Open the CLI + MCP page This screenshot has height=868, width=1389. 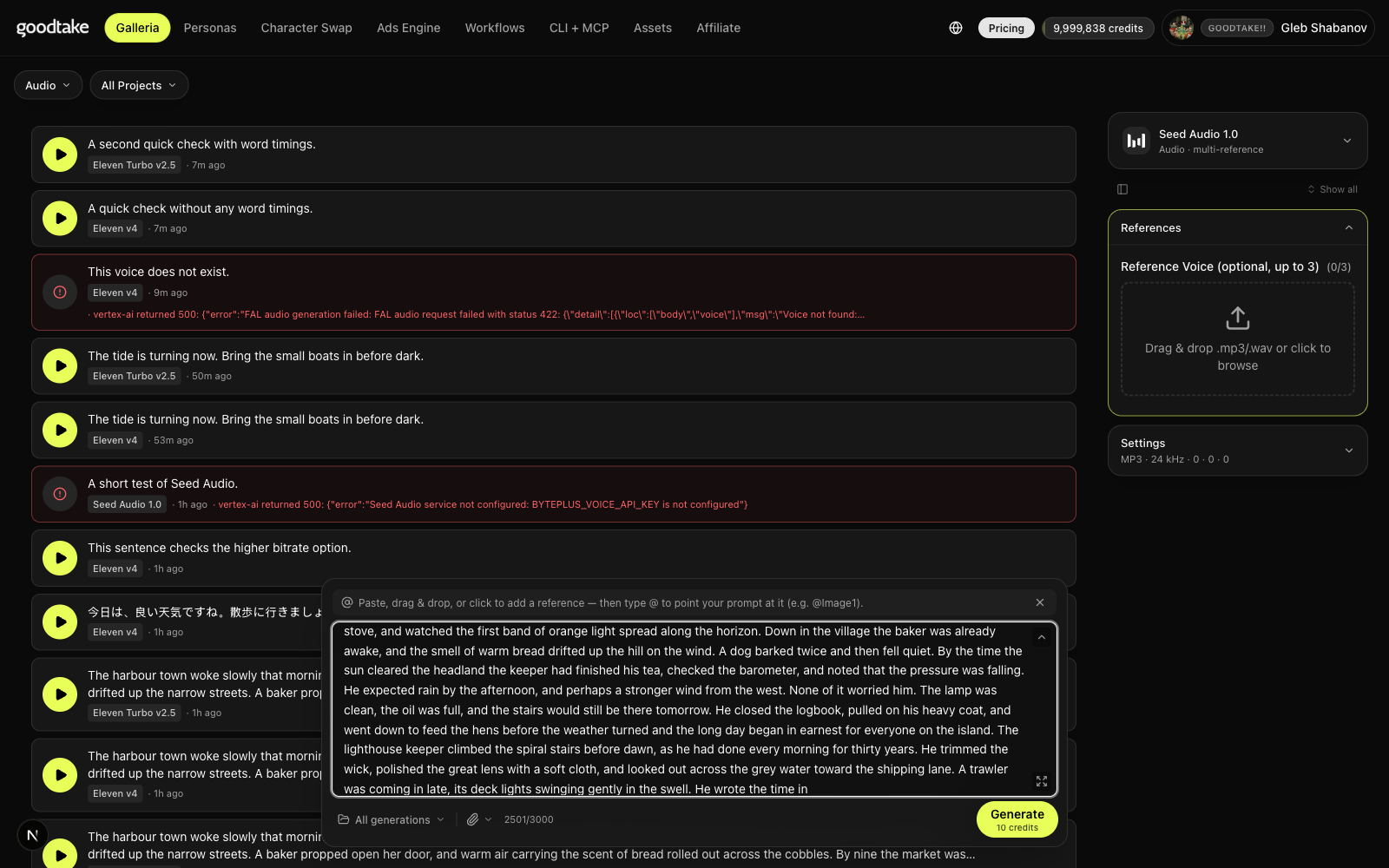point(579,28)
